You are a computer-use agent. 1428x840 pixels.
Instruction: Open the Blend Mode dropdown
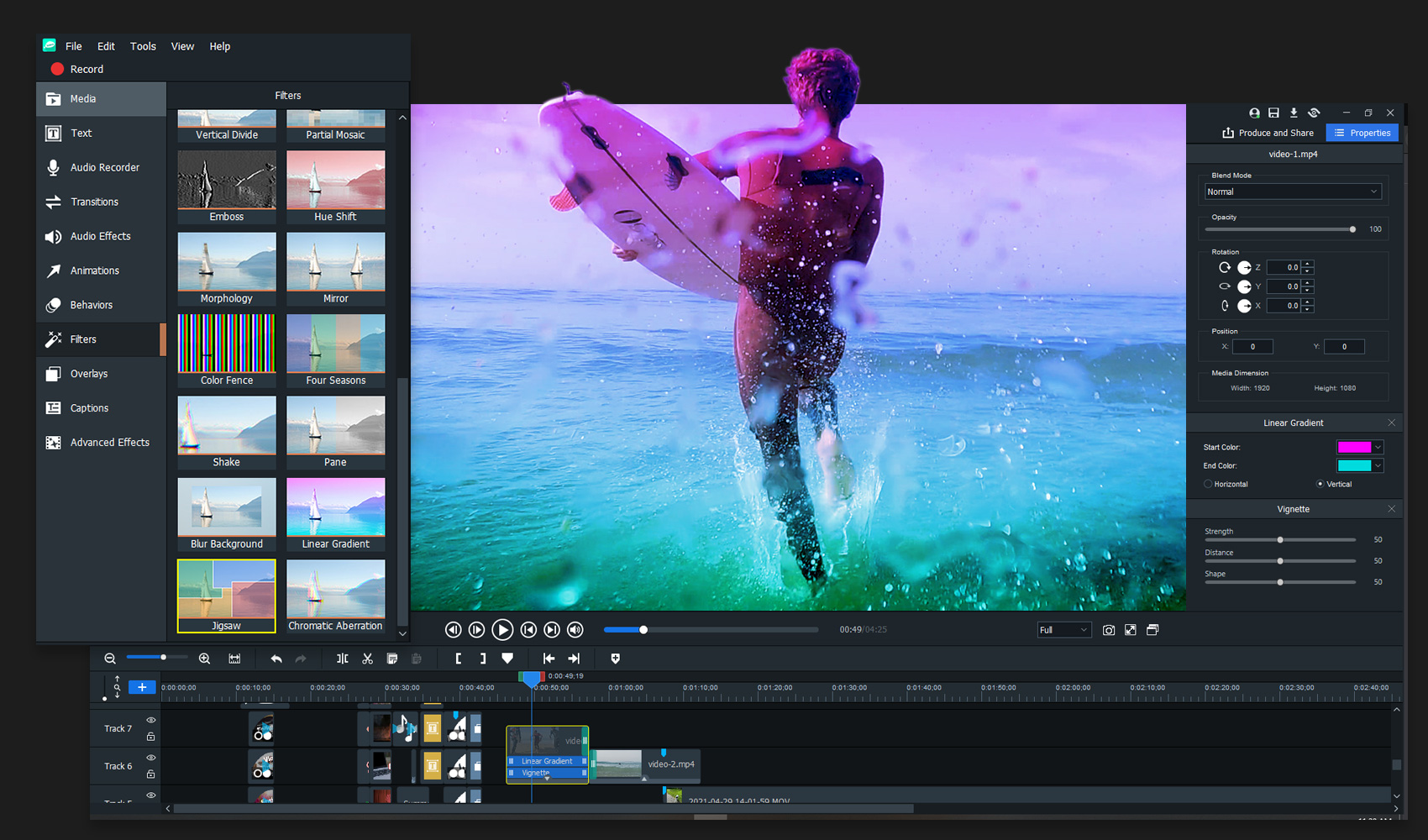click(1292, 192)
